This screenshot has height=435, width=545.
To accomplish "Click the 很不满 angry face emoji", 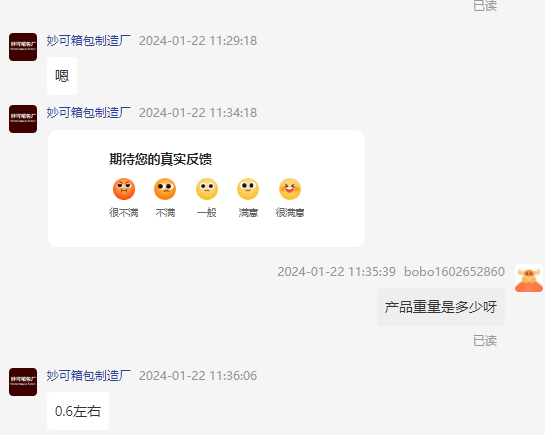I will point(124,189).
